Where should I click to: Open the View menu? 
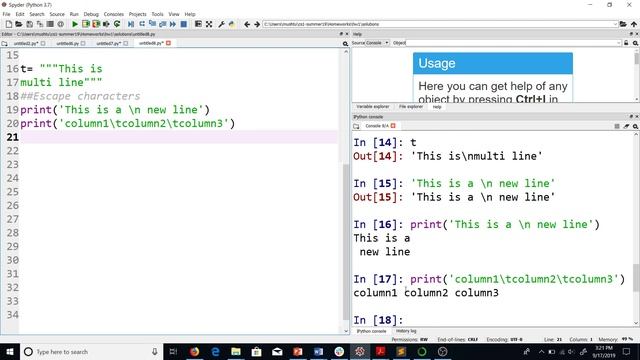[174, 14]
